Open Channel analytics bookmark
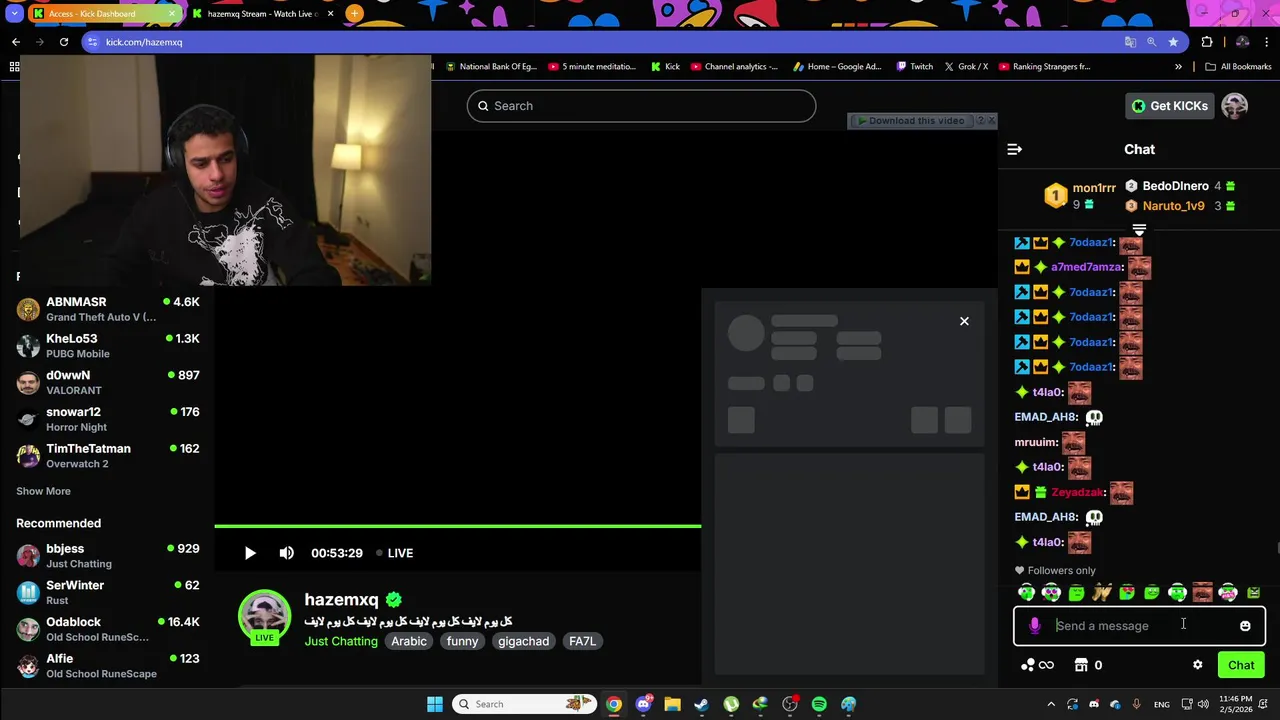1280x720 pixels. click(x=734, y=67)
